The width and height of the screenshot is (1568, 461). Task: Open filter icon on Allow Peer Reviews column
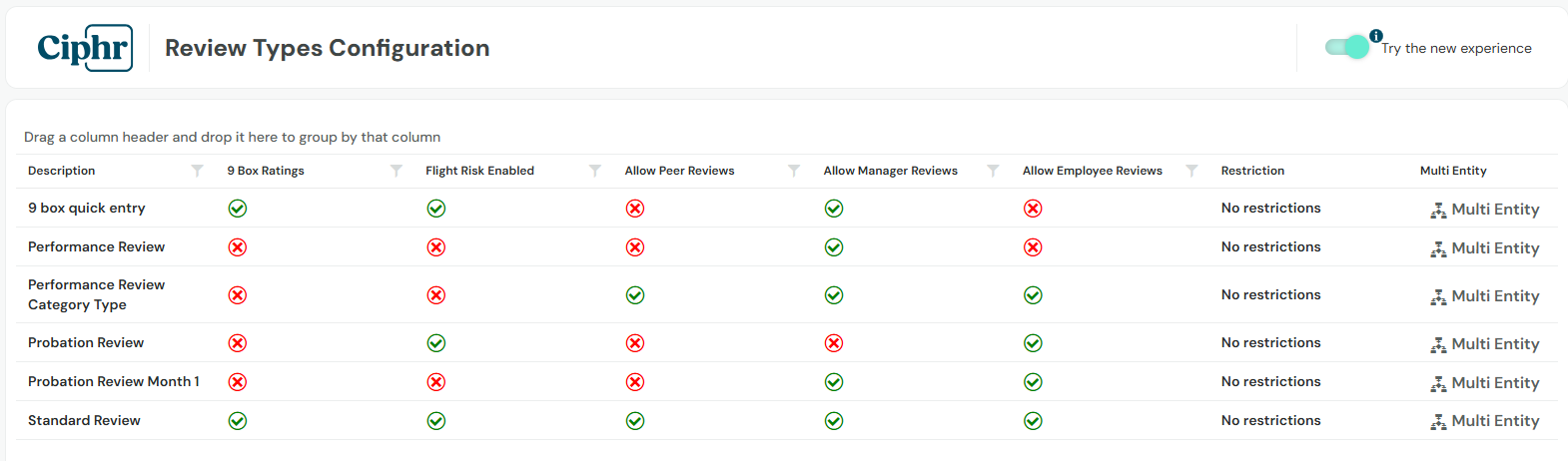tap(794, 171)
